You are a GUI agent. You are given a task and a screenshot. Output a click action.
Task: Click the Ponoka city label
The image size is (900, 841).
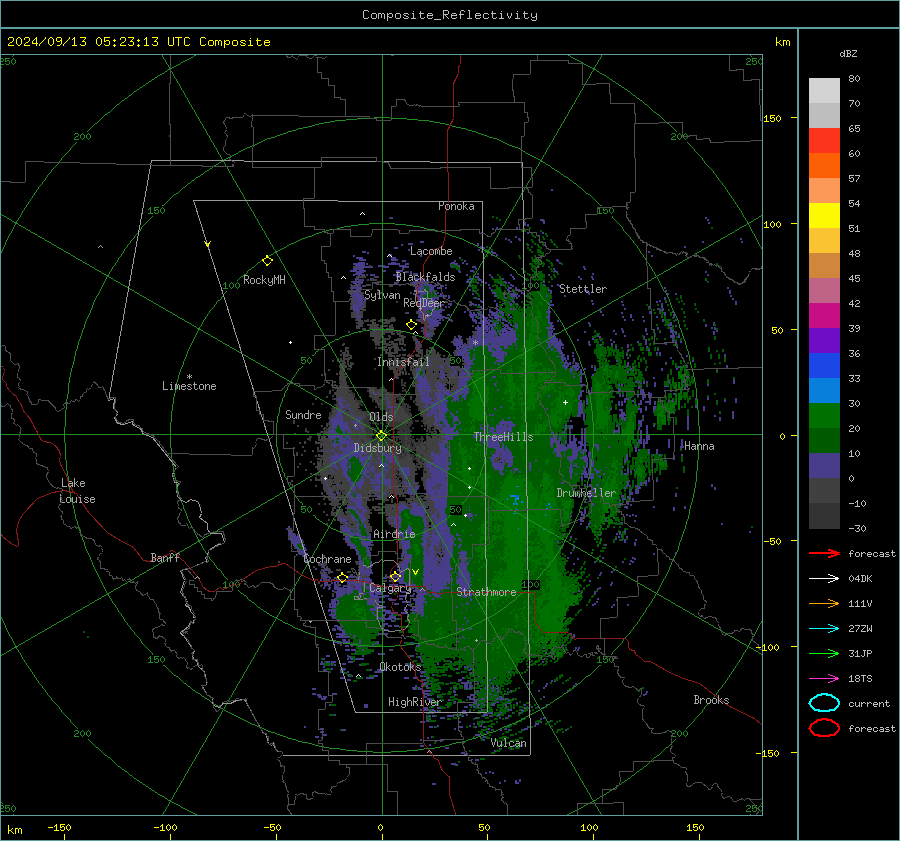pos(456,206)
